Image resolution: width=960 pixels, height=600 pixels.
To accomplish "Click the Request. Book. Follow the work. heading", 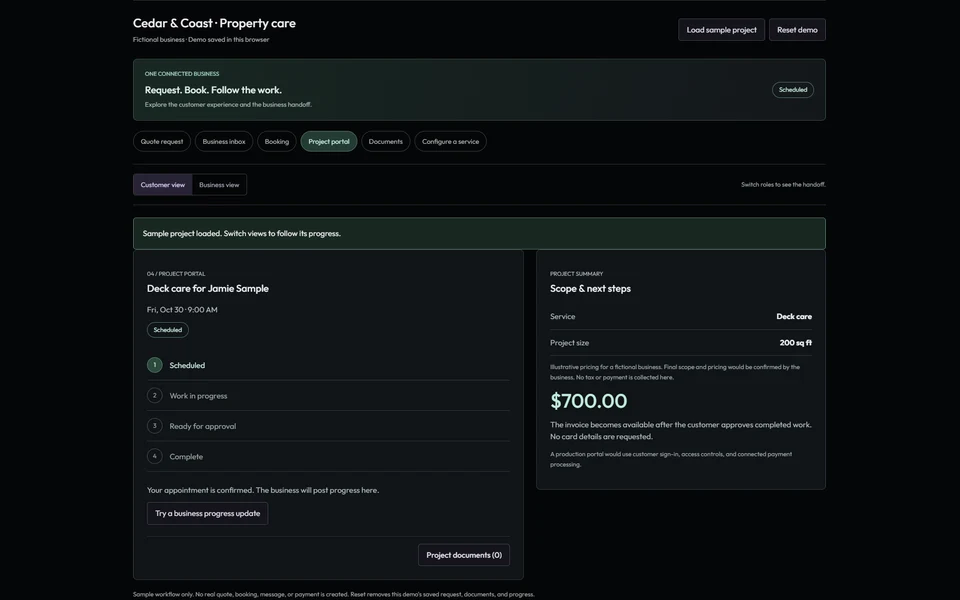I will (x=213, y=90).
